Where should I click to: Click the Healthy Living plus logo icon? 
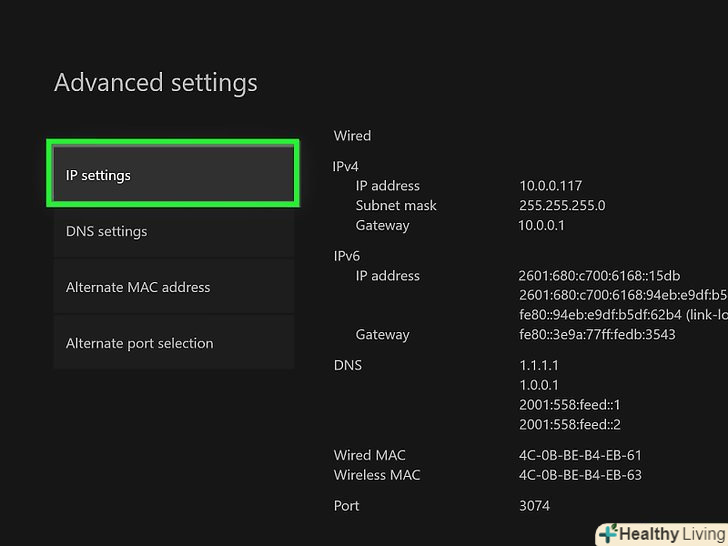(x=606, y=534)
